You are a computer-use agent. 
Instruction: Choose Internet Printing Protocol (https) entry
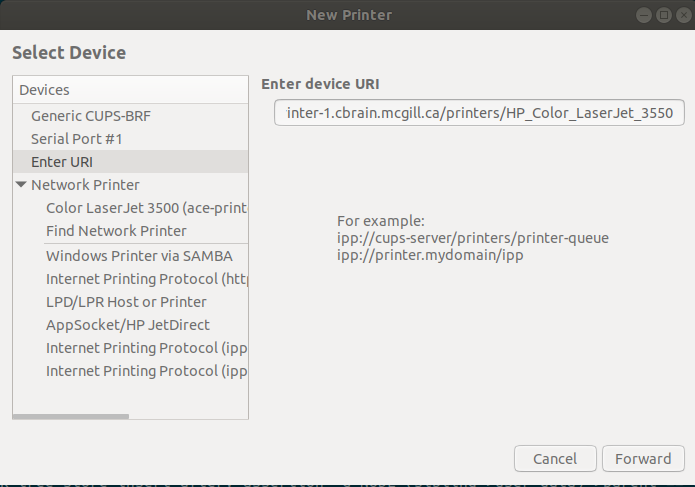pos(145,279)
